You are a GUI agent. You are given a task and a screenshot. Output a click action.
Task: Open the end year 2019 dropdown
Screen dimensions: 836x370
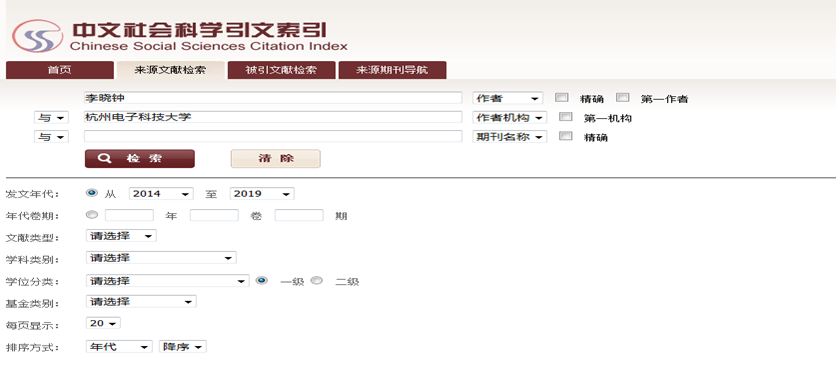coord(262,194)
